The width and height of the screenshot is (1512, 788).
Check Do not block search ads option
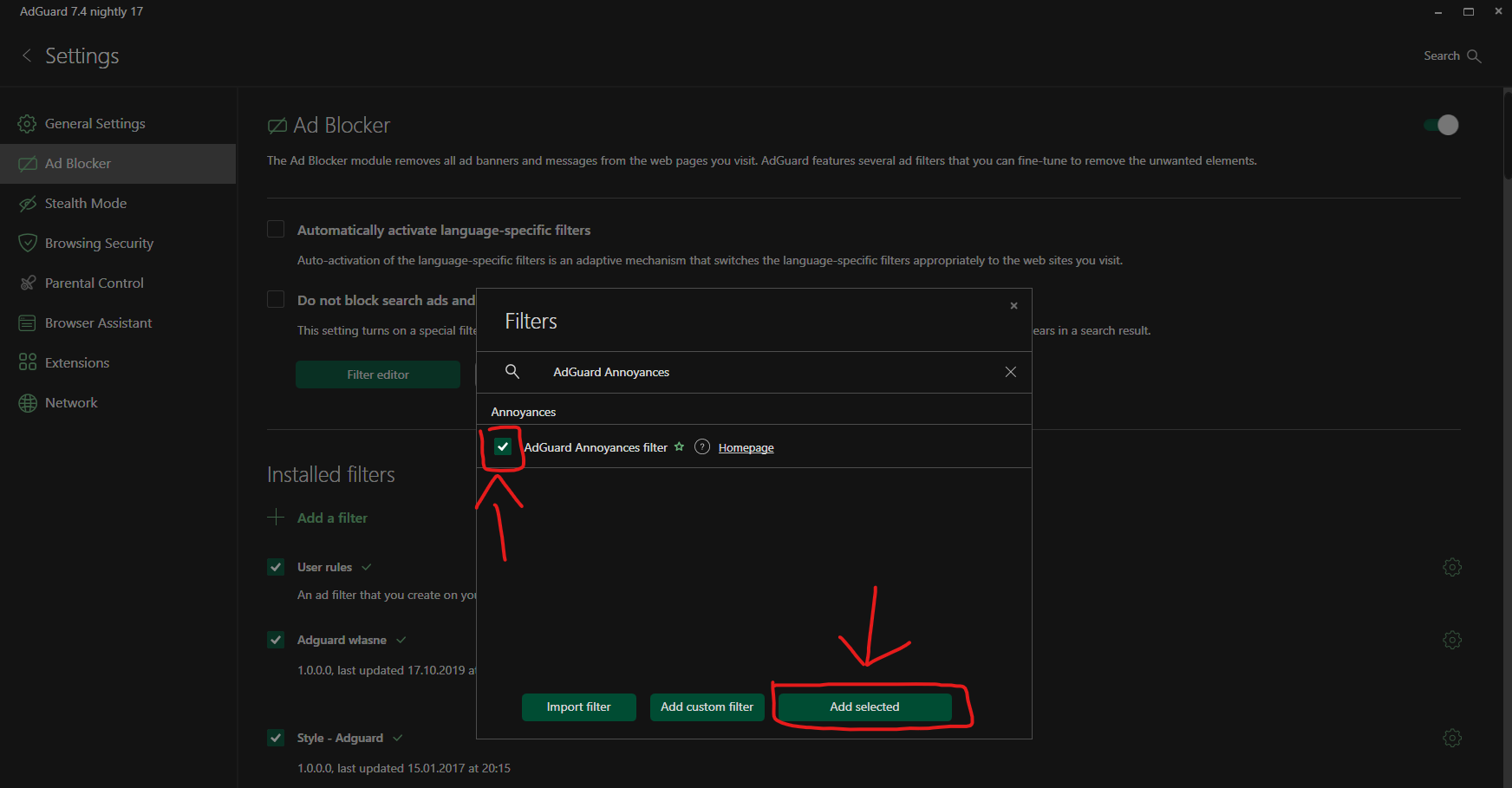pos(276,299)
